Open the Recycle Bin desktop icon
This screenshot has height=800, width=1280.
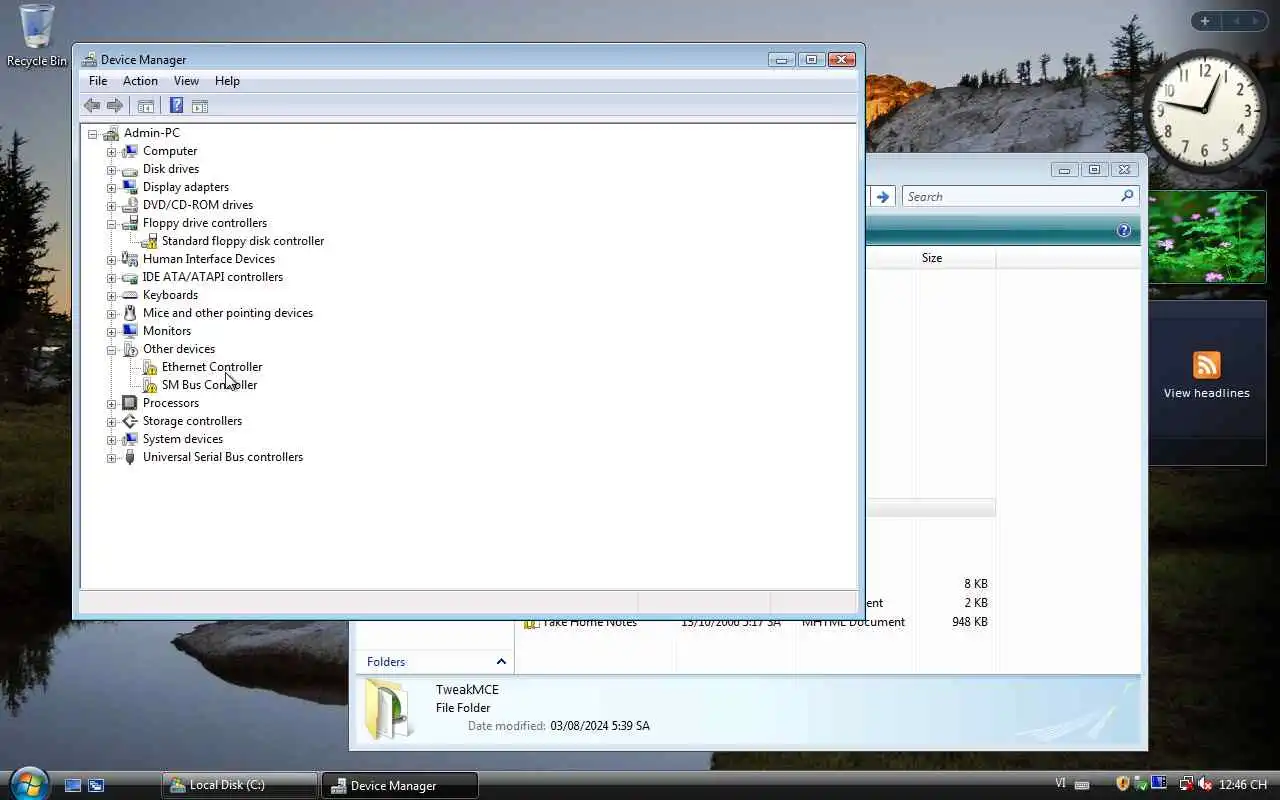(x=37, y=36)
